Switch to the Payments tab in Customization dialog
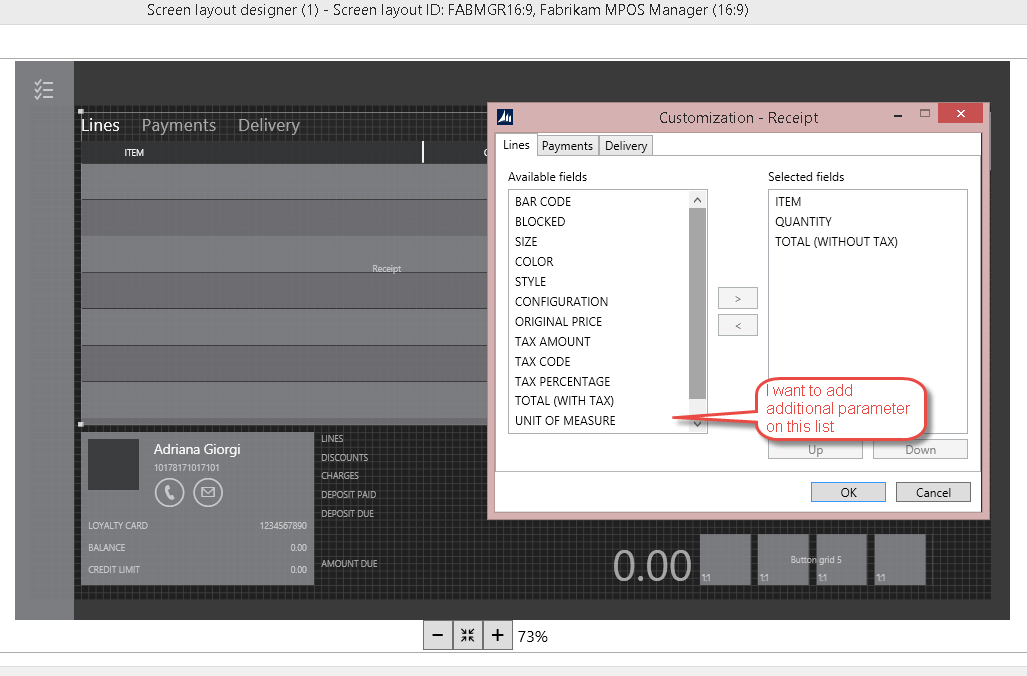Image resolution: width=1027 pixels, height=676 pixels. pyautogui.click(x=567, y=146)
